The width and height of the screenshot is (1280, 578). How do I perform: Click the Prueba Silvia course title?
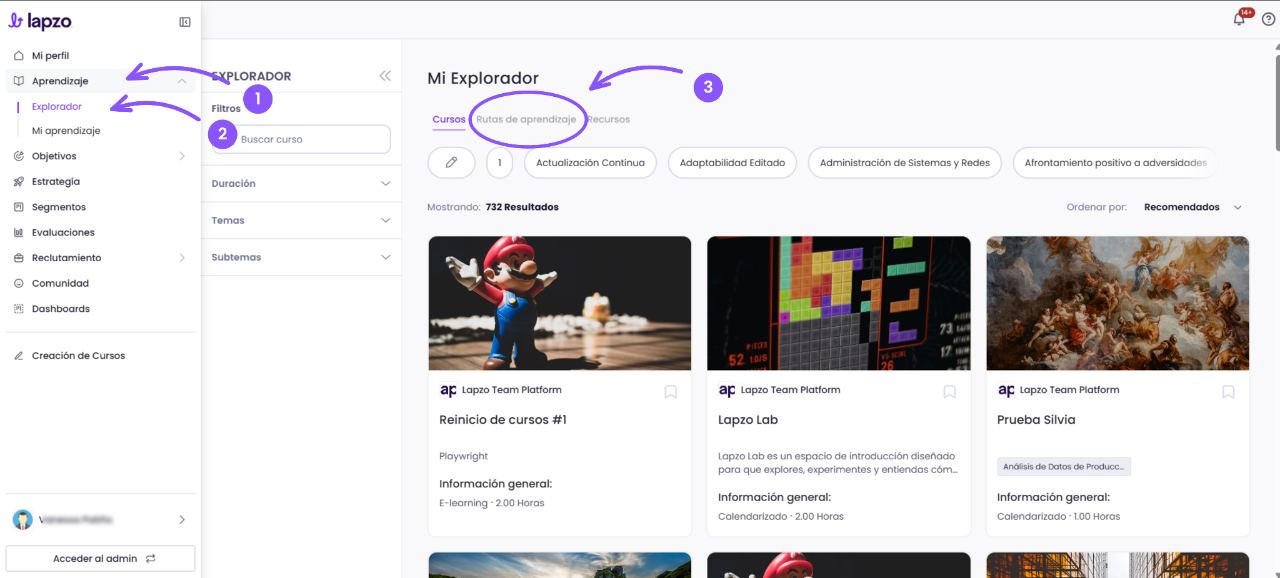tap(1036, 420)
